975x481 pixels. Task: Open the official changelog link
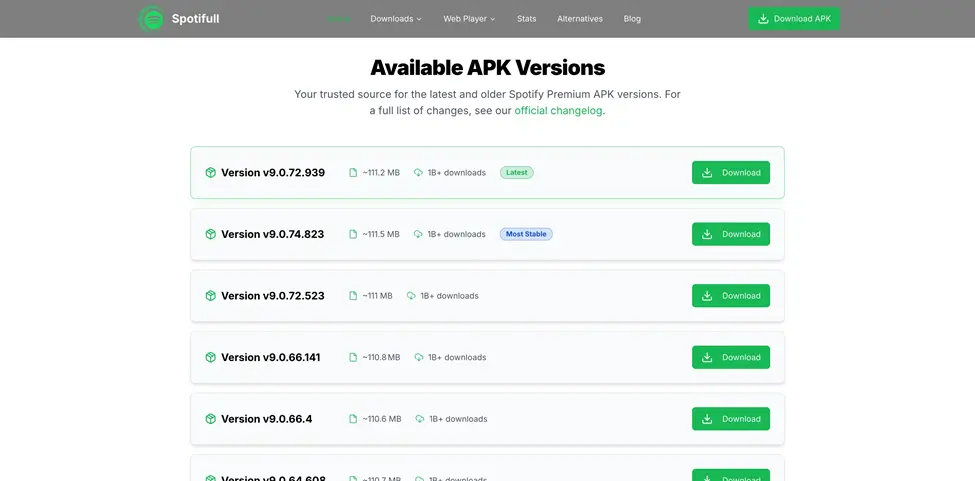(x=558, y=111)
